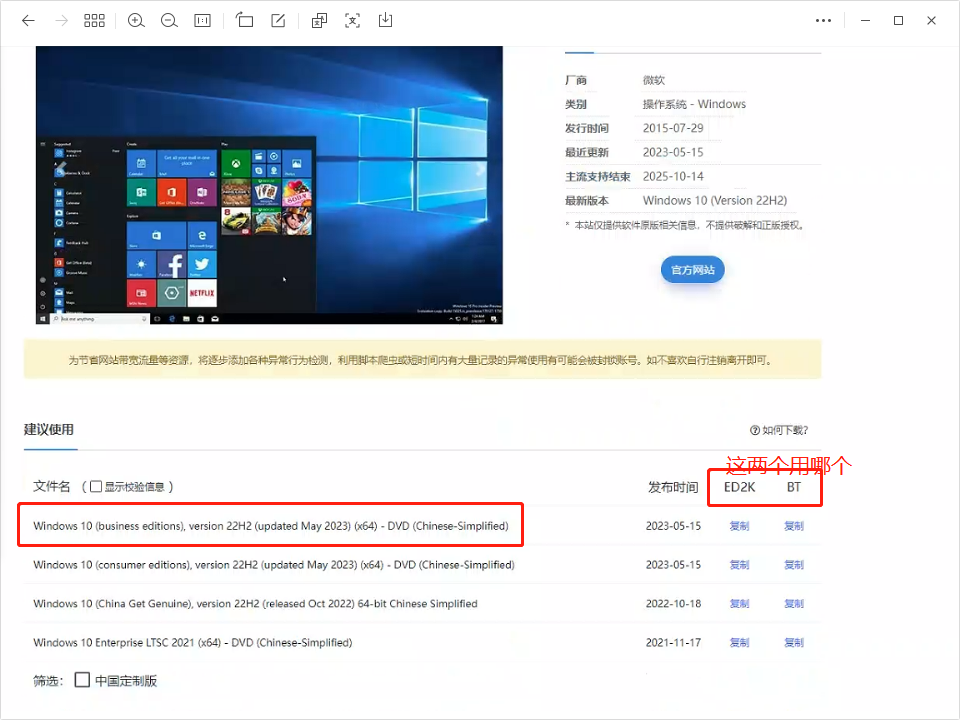Copy BT link for China Get Genuine row
This screenshot has width=960, height=720.
[x=794, y=604]
